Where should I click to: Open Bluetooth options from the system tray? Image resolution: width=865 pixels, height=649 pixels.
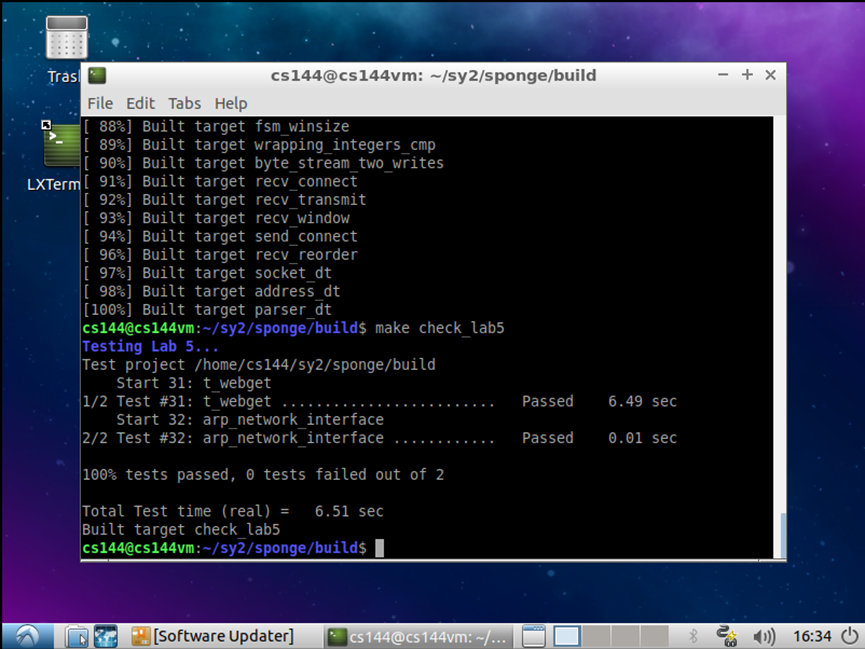pyautogui.click(x=693, y=636)
